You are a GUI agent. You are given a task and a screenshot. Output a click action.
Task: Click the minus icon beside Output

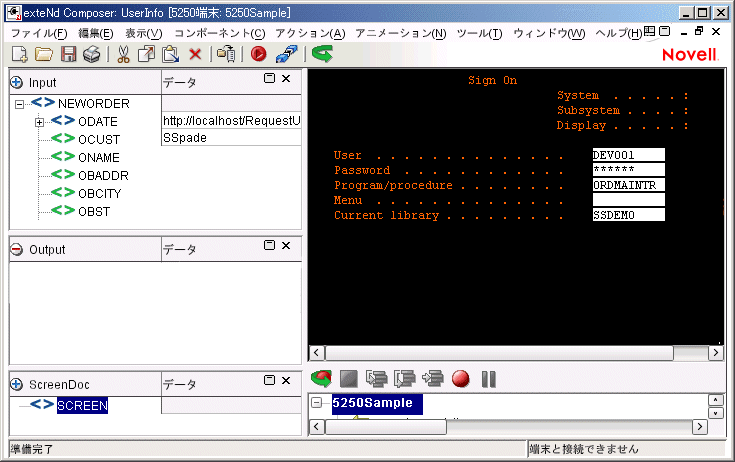(x=16, y=249)
